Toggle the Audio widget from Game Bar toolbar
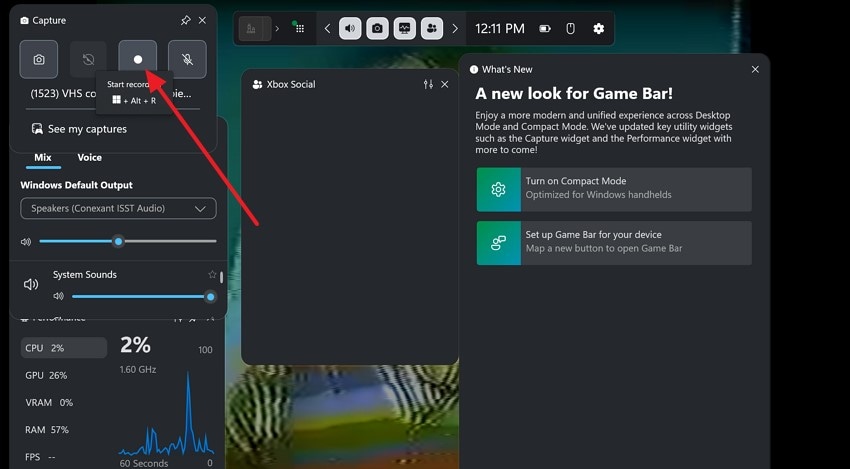The image size is (850, 469). tap(350, 29)
